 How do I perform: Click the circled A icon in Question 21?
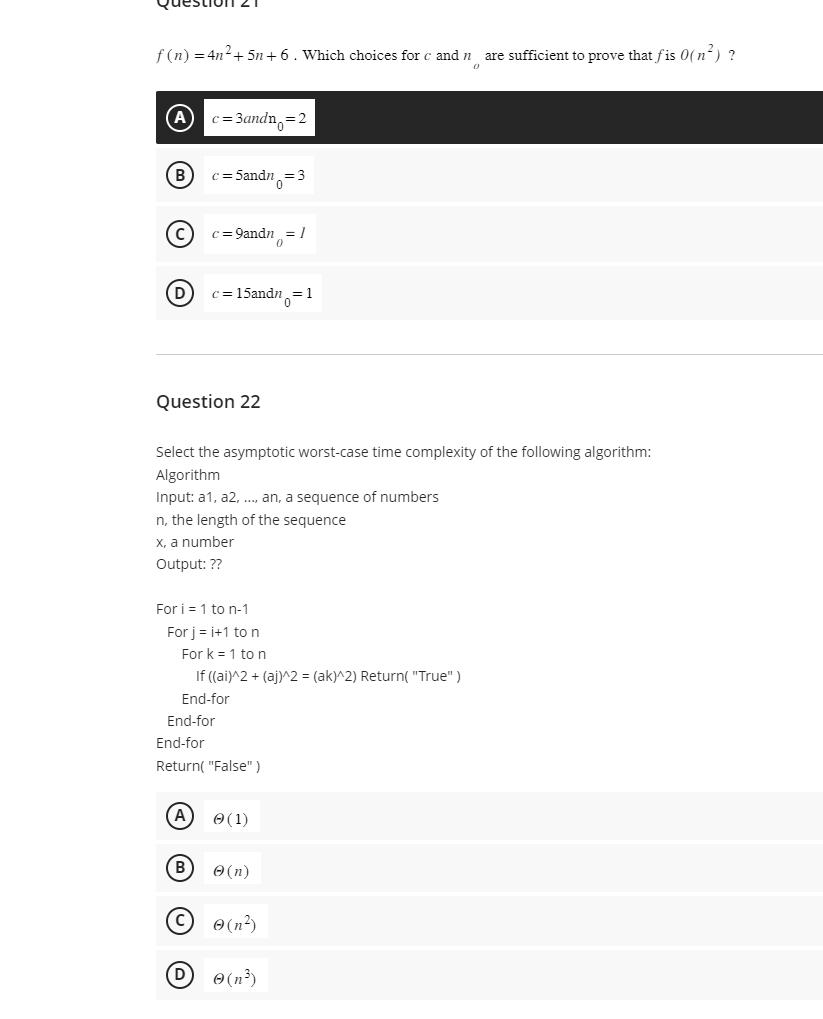[179, 117]
